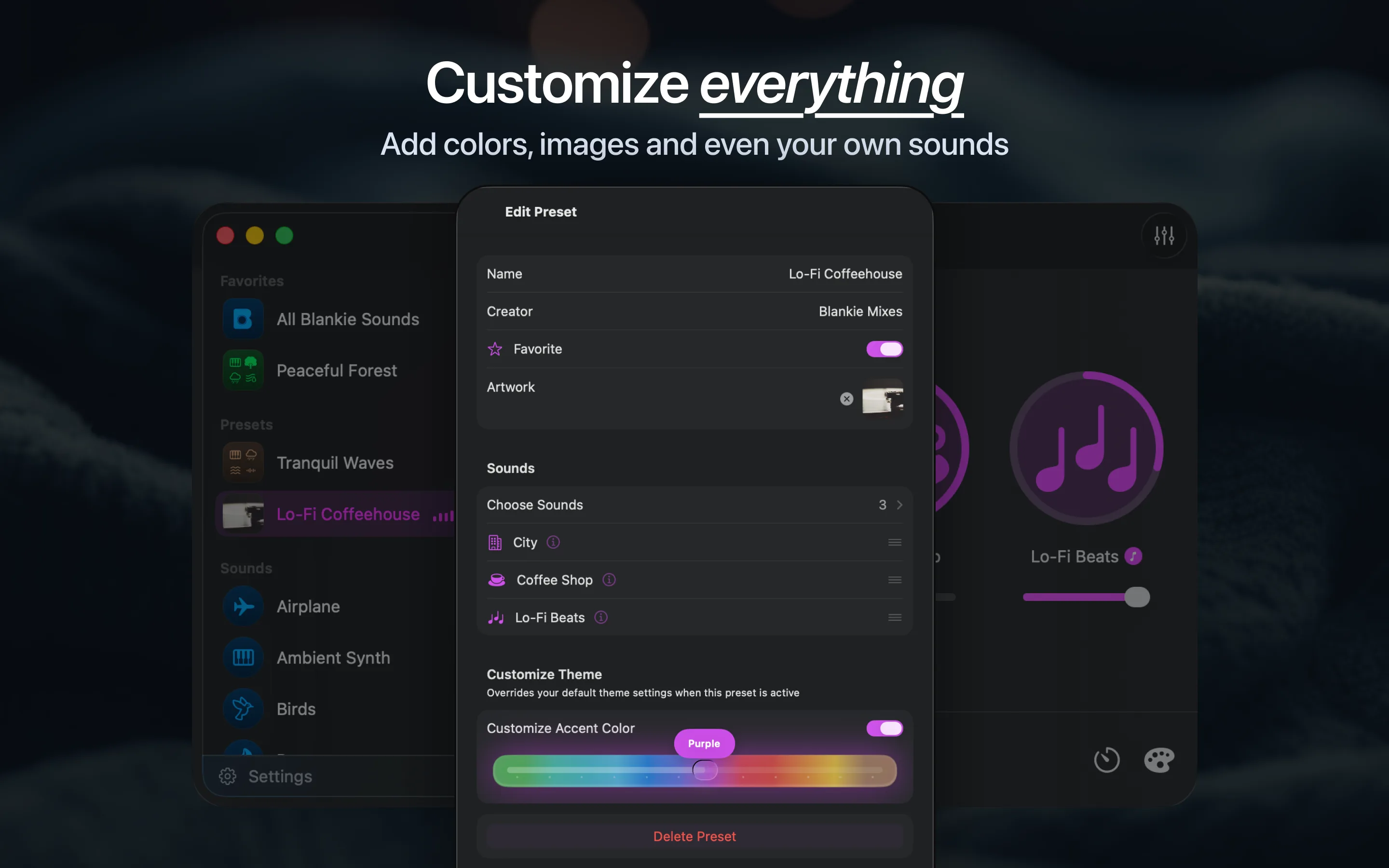Click the "Customize Theme" heading

tap(544, 674)
